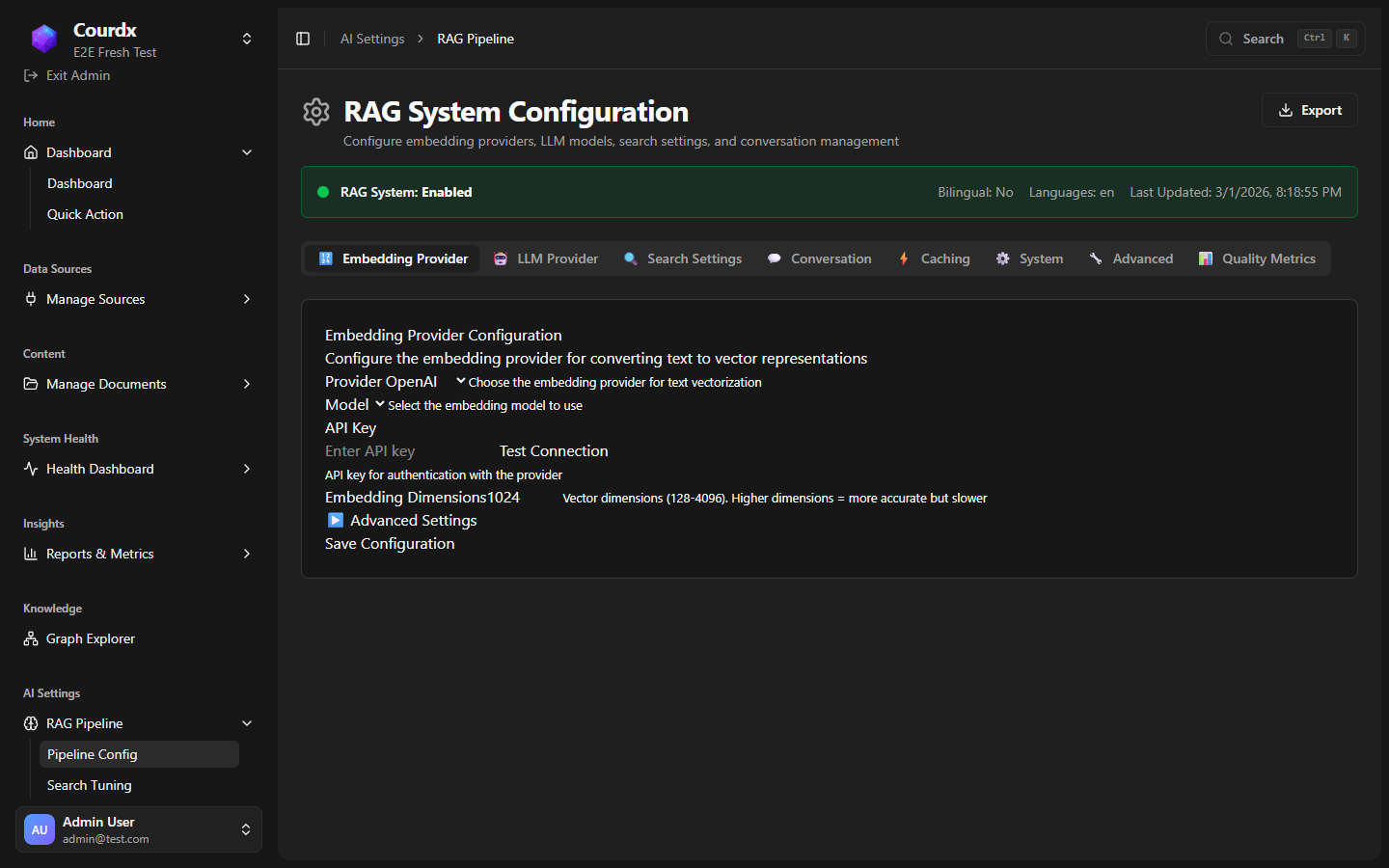
Task: Click the Reports & Metrics chart icon
Action: pos(31,554)
